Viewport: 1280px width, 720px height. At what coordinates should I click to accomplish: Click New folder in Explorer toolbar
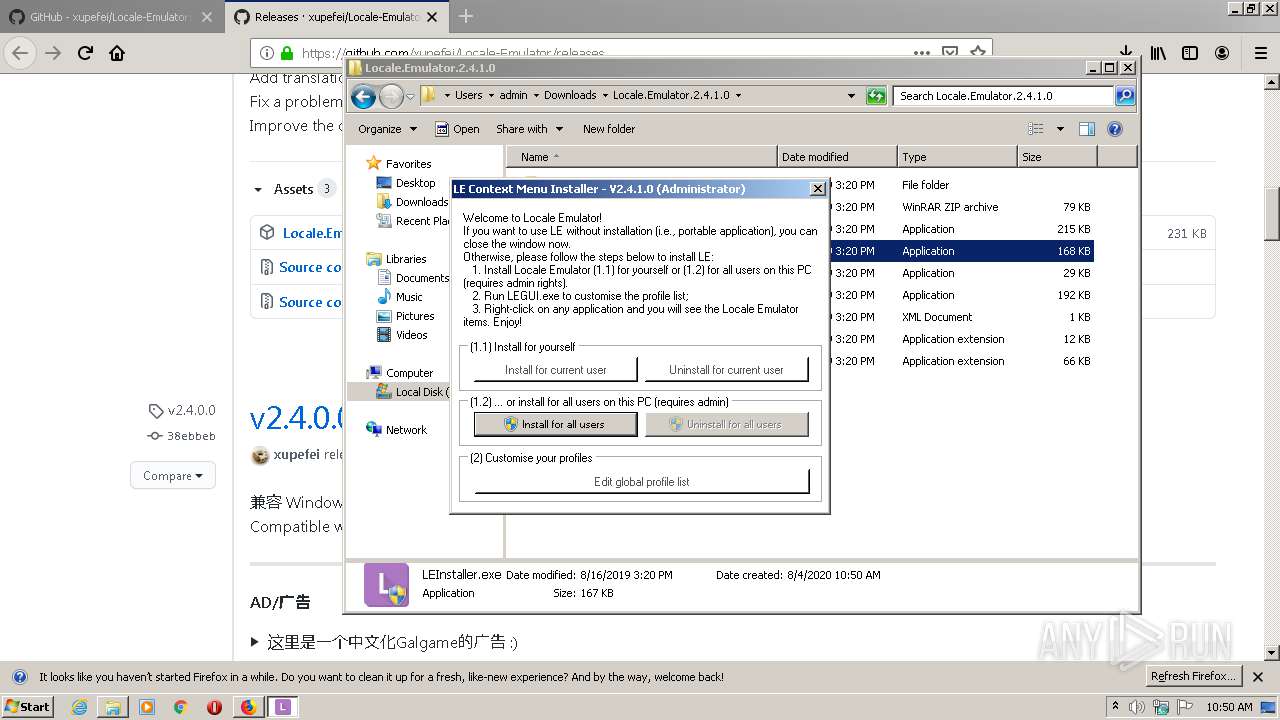click(x=609, y=129)
